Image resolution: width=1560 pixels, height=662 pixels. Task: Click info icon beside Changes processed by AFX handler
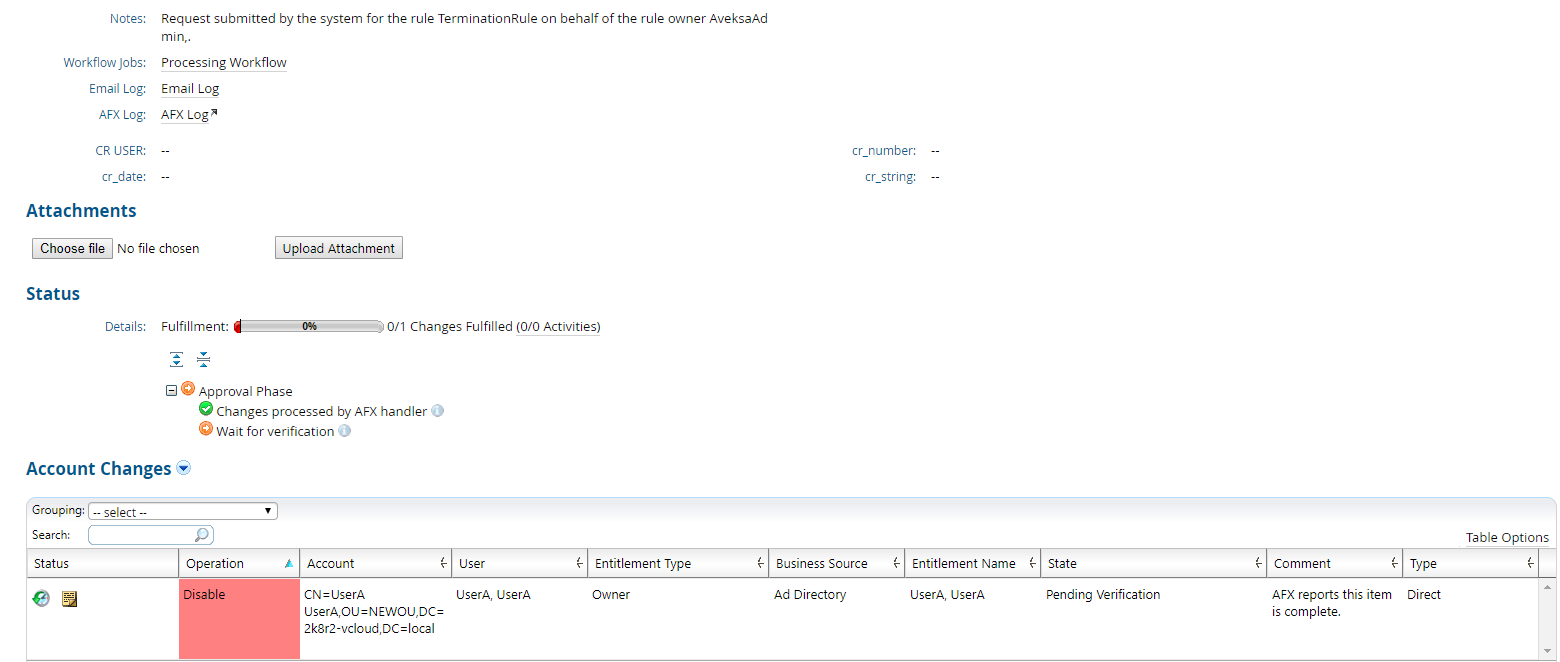point(437,411)
